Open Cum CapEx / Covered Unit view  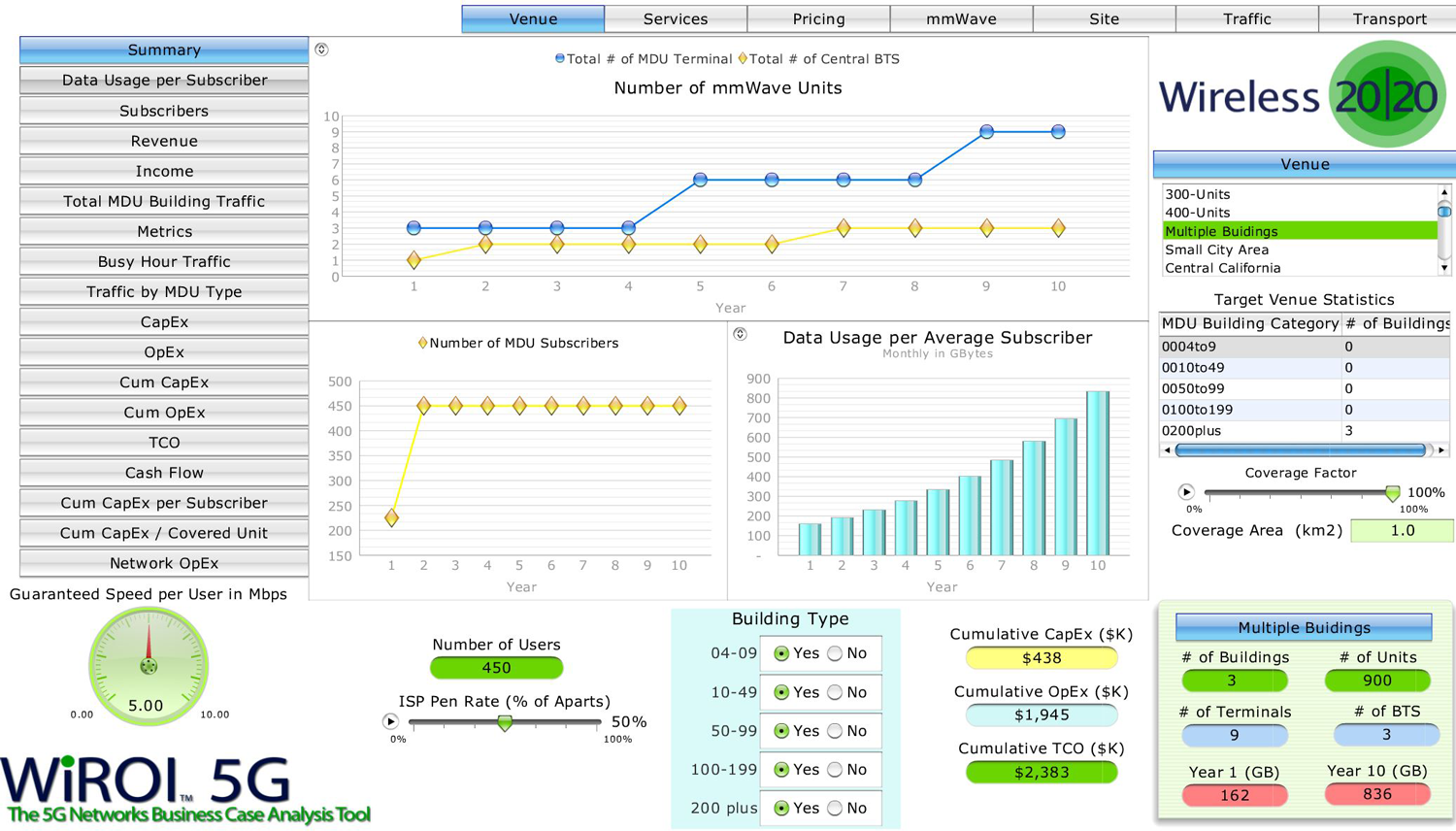tap(164, 532)
